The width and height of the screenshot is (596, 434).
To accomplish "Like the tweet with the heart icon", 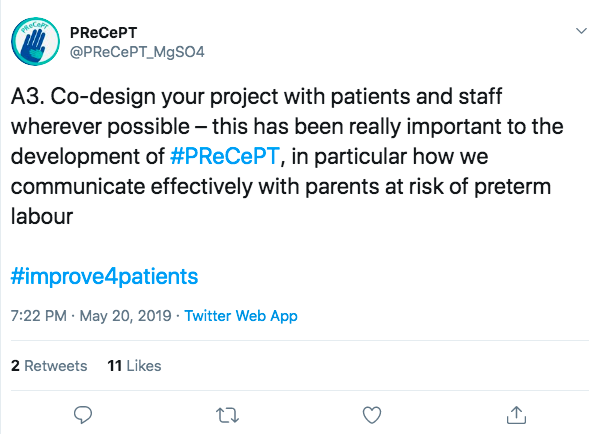I will 372,415.
